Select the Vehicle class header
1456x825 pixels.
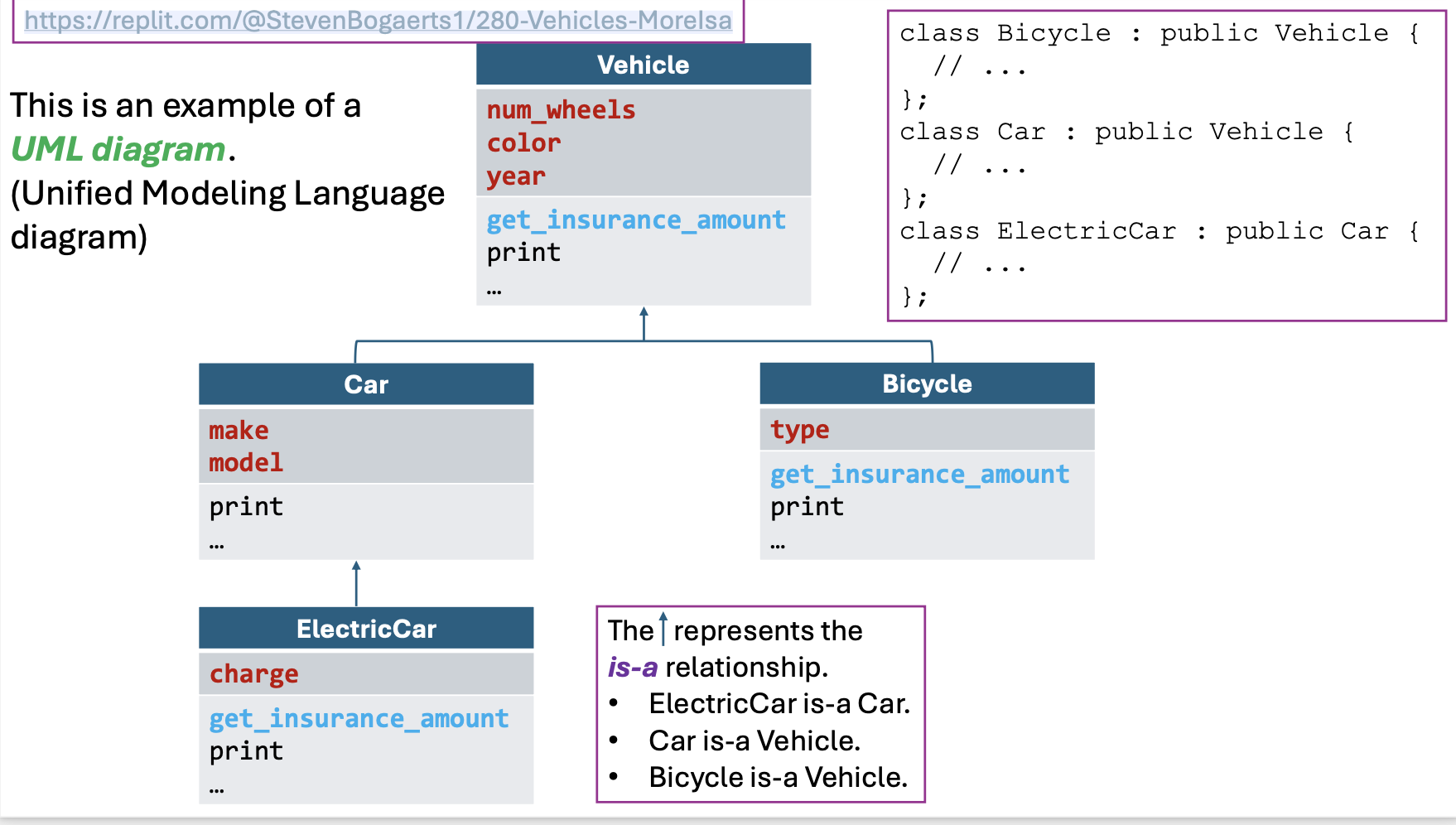[x=643, y=65]
